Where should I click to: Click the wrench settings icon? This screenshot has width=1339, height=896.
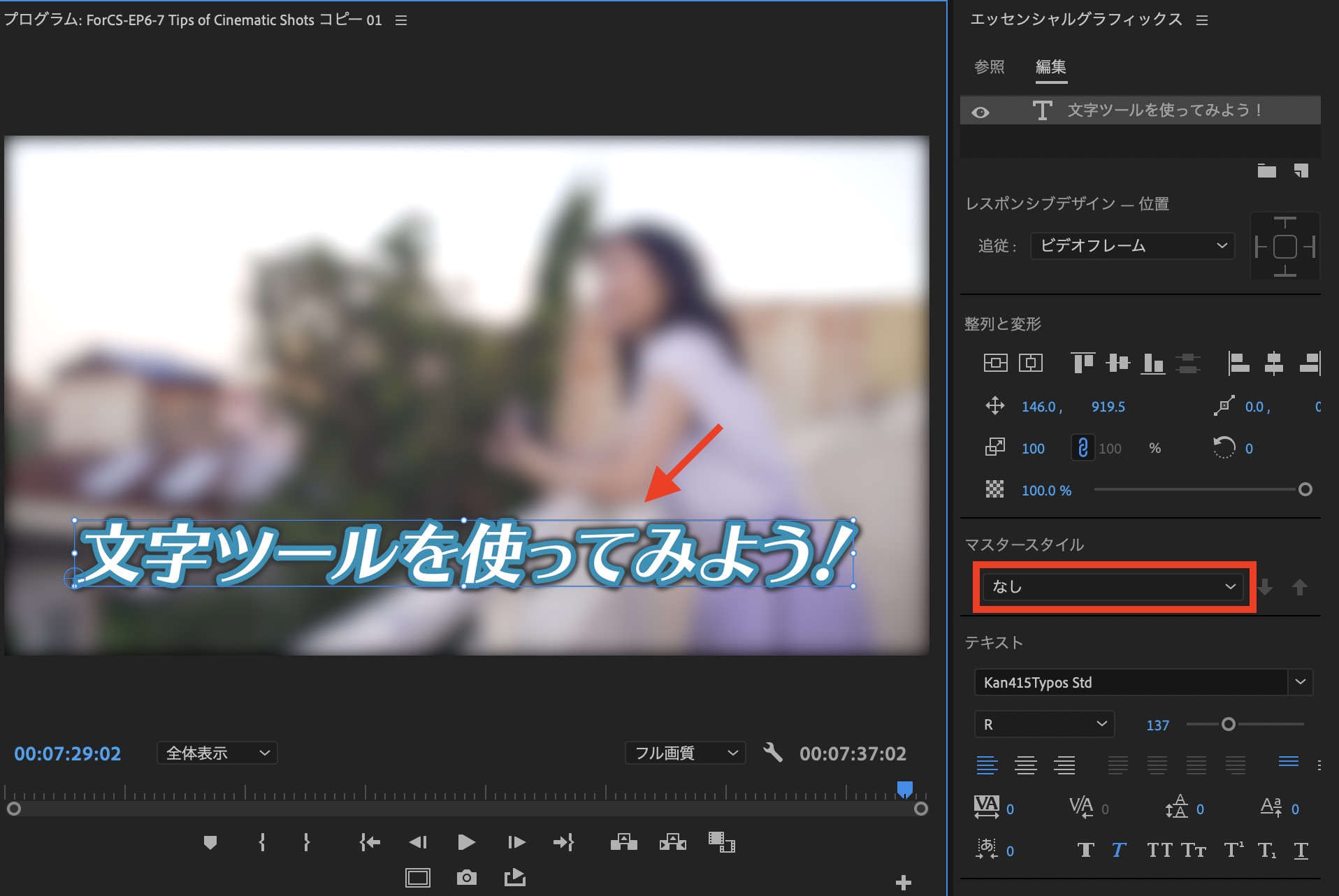click(x=772, y=753)
